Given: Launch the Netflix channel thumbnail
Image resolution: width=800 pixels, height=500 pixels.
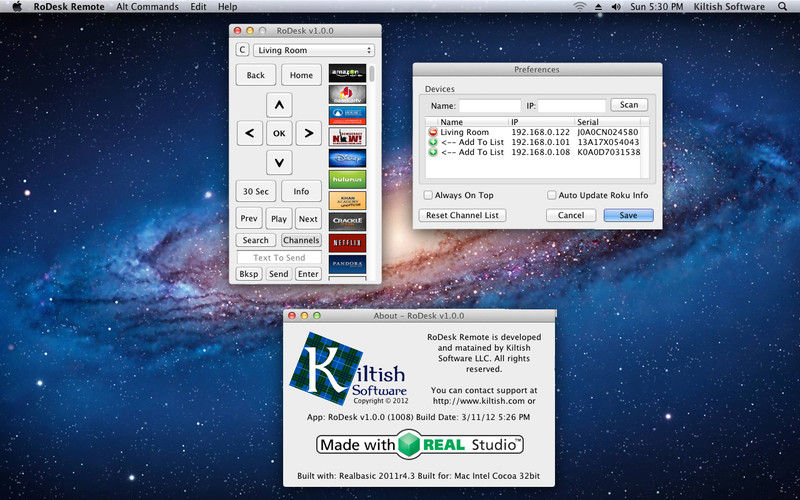Looking at the screenshot, I should (347, 243).
